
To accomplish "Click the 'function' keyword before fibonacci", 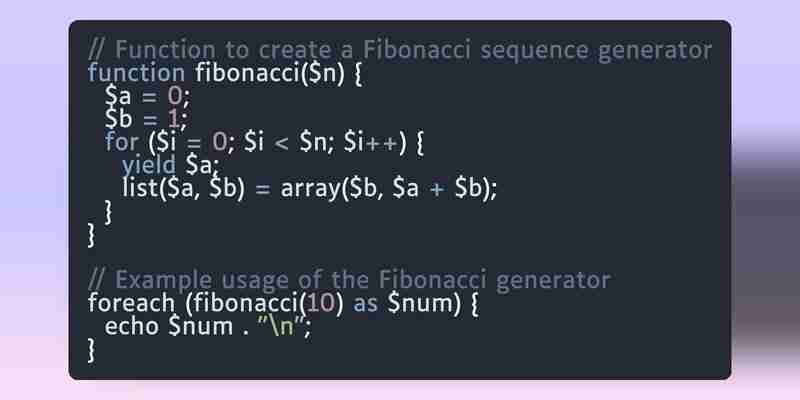I will click(136, 72).
